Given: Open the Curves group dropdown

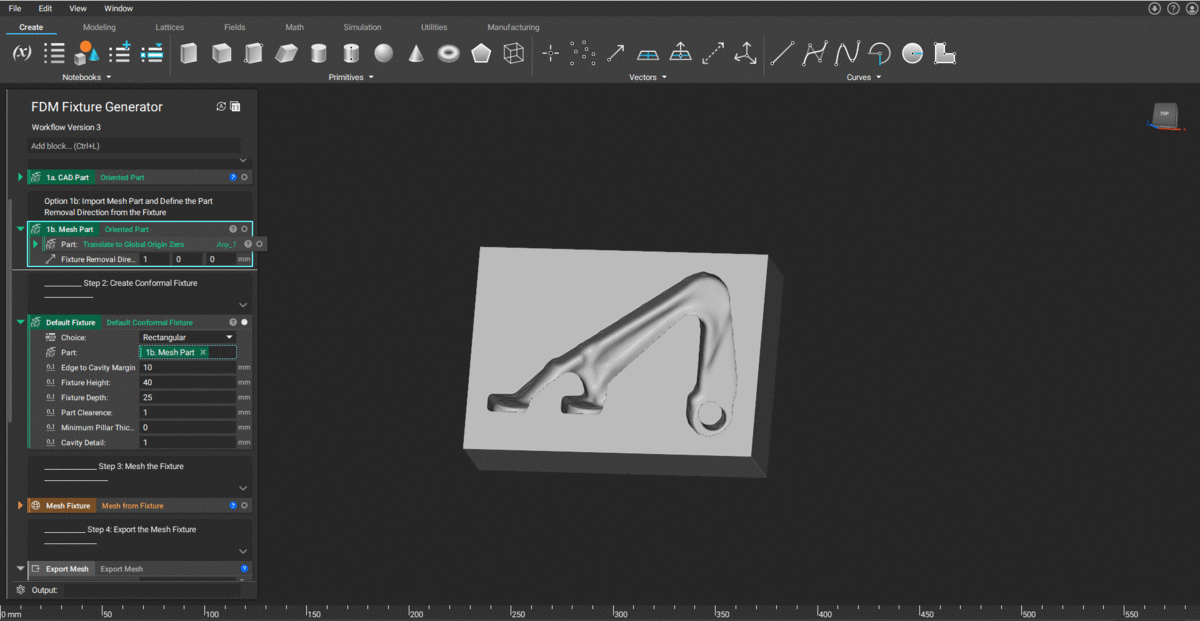Looking at the screenshot, I should coord(864,77).
